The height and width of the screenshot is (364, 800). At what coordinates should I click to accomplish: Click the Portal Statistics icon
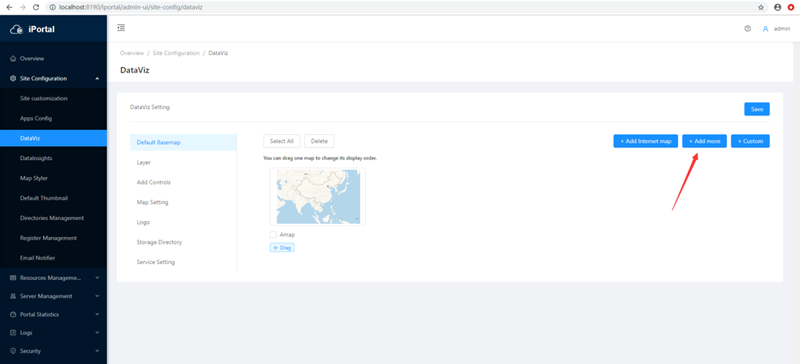point(13,314)
